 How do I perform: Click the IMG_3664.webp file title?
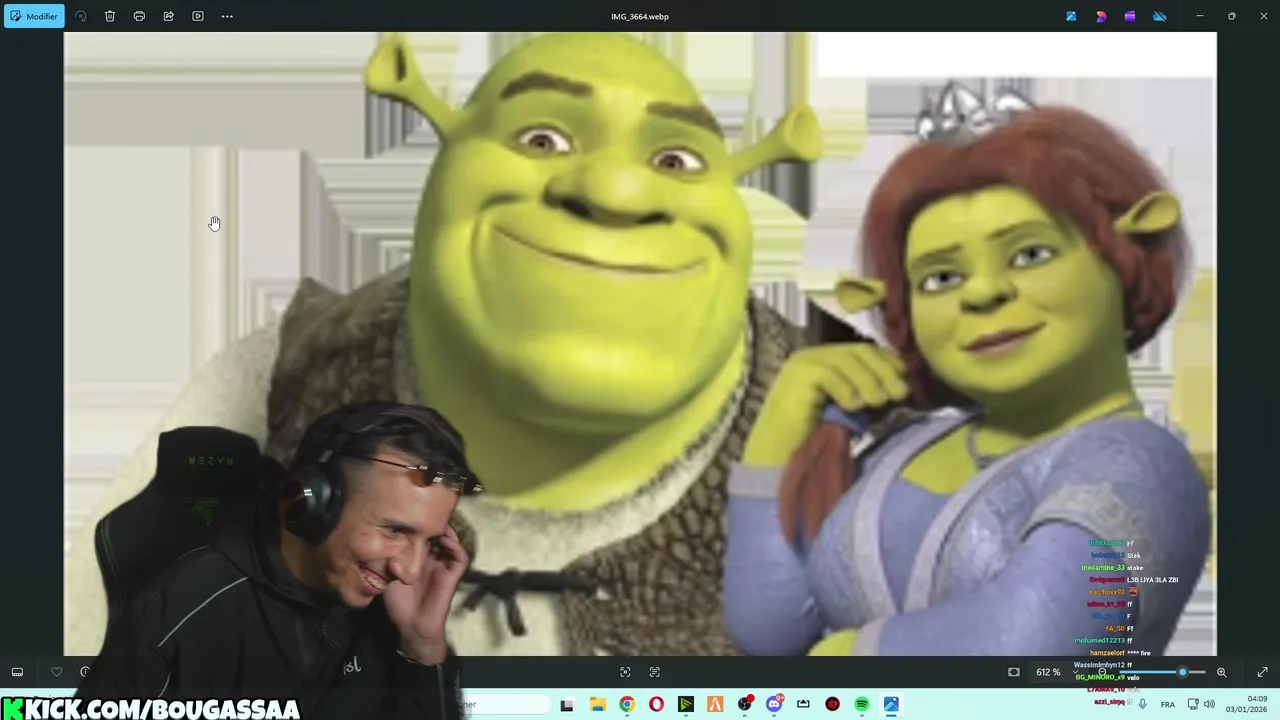640,16
